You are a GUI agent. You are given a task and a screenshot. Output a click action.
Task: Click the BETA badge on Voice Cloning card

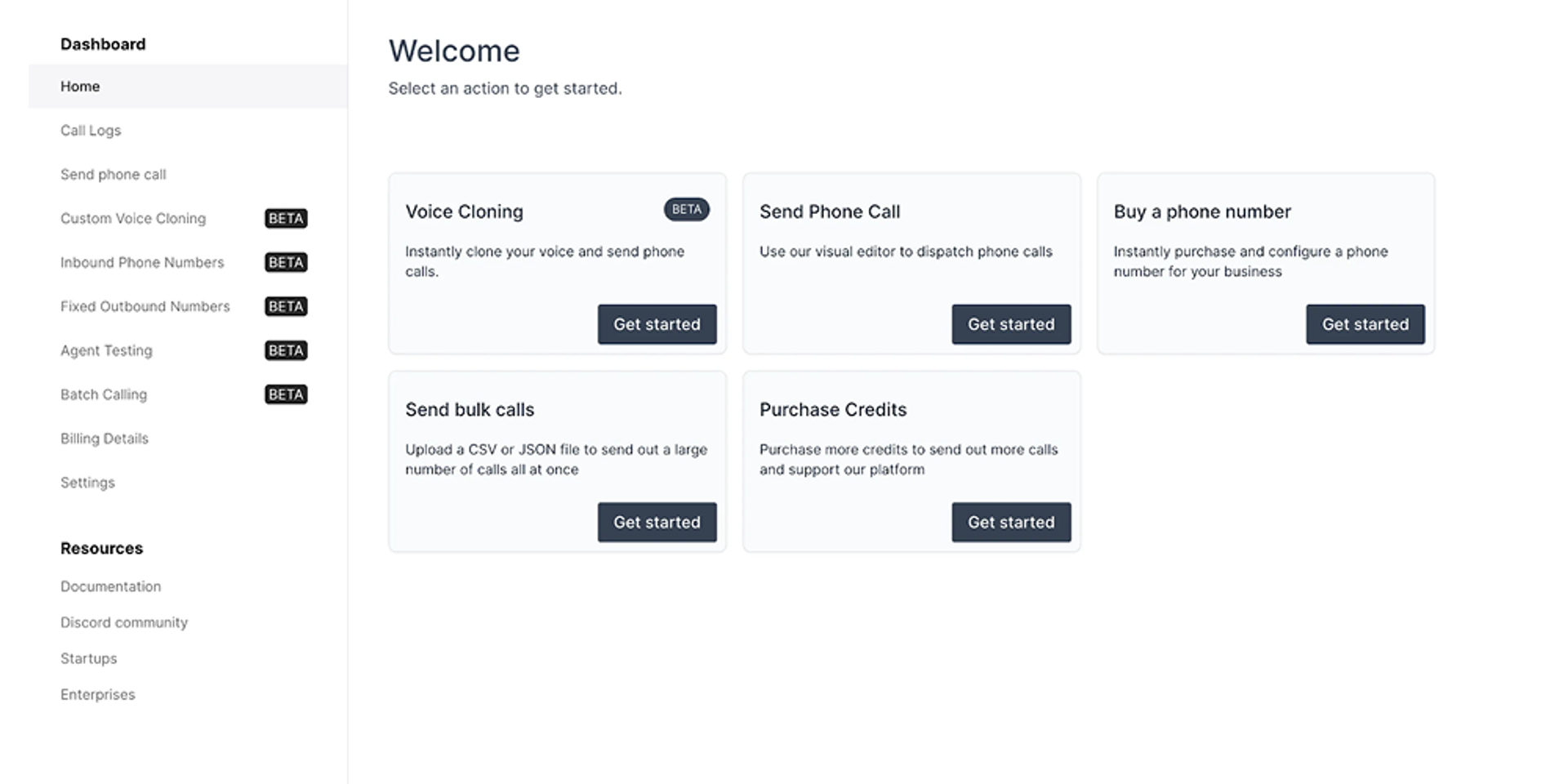pyautogui.click(x=686, y=210)
